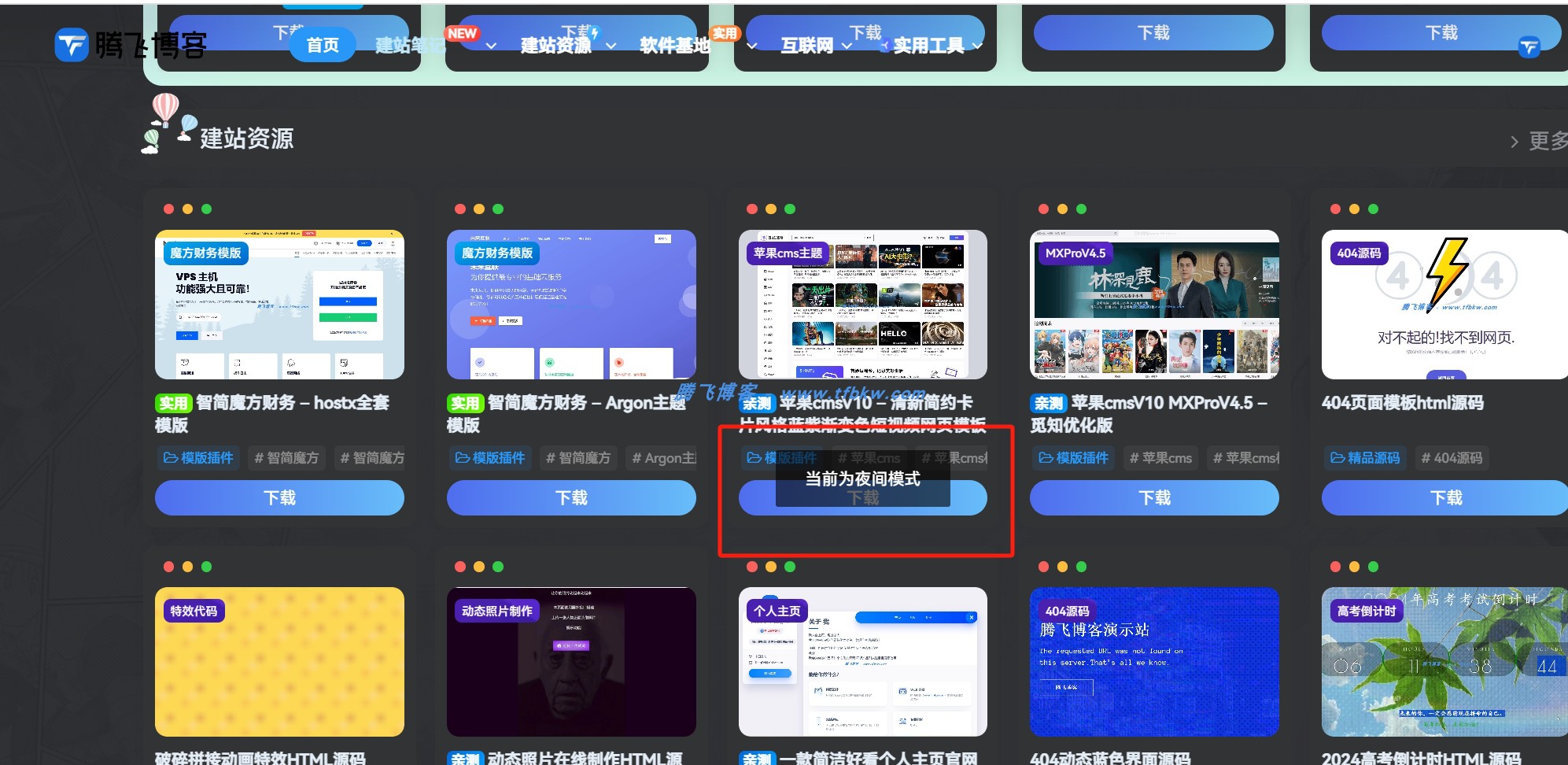Click the NEW badge beside 建站笔记
The width and height of the screenshot is (1568, 765).
point(463,33)
